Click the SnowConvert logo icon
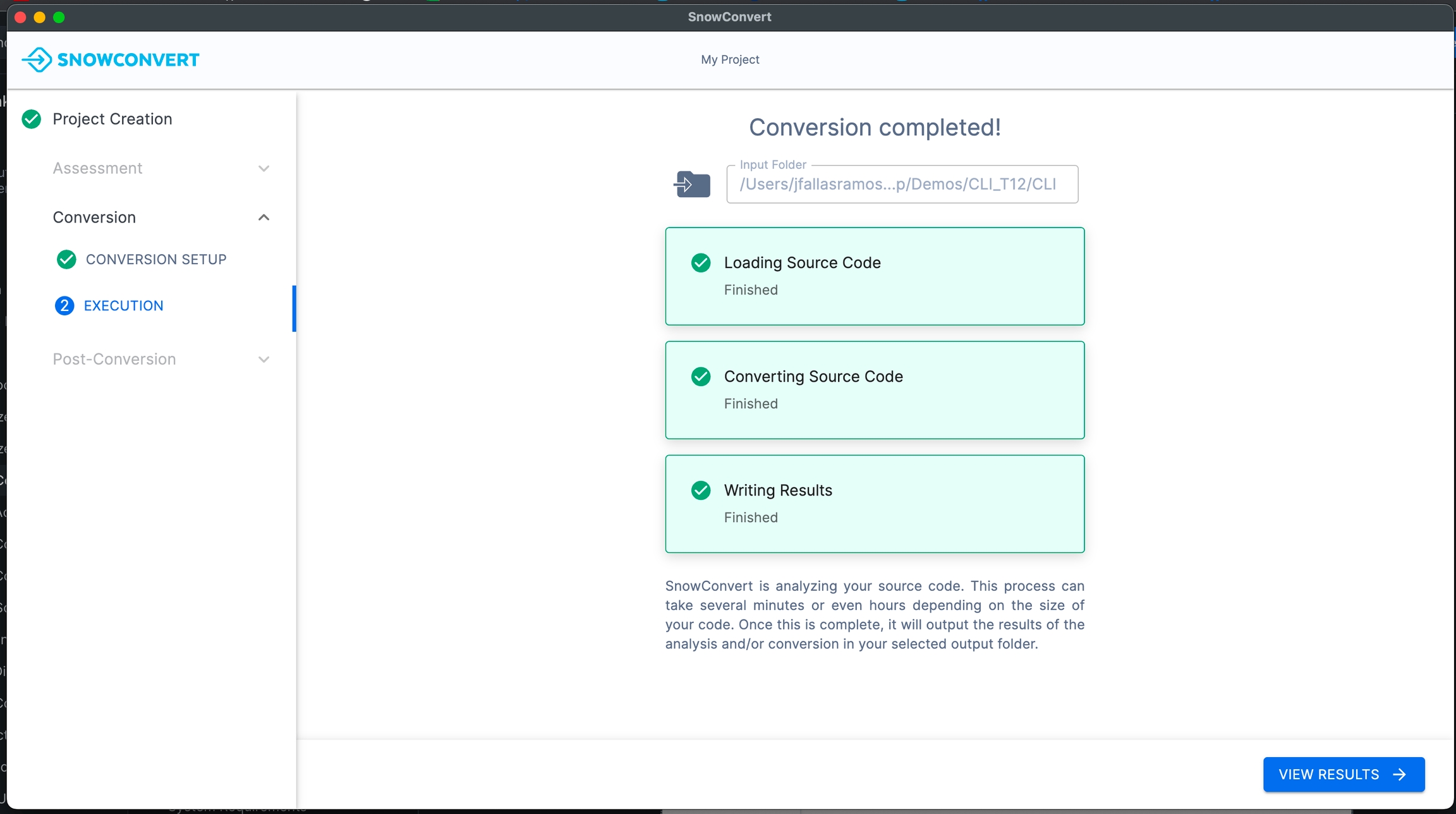1456x814 pixels. 37,60
